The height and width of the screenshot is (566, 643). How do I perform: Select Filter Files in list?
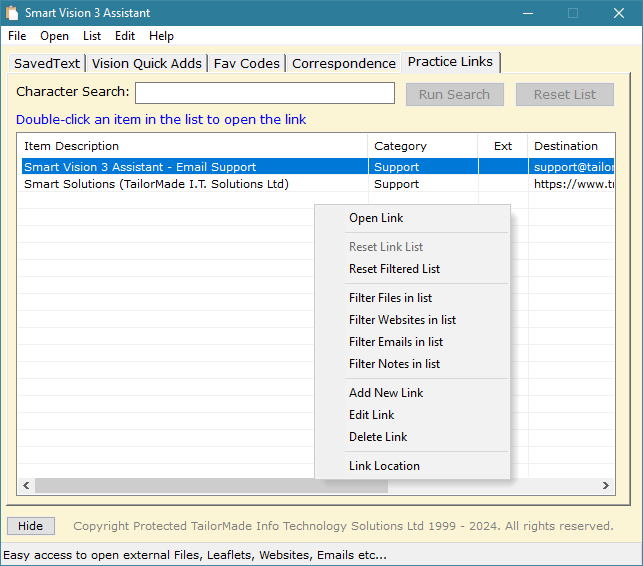point(412,298)
